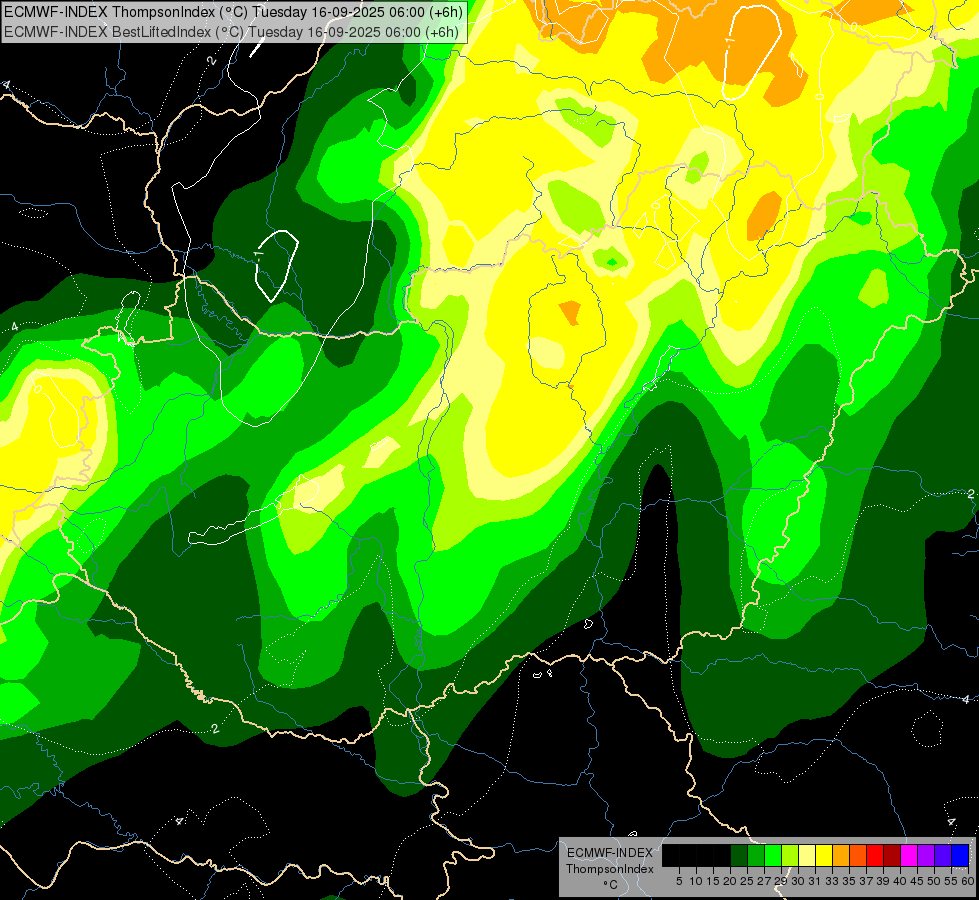Select the violet 50–55 legend swatch
979x900 pixels.
[x=943, y=855]
